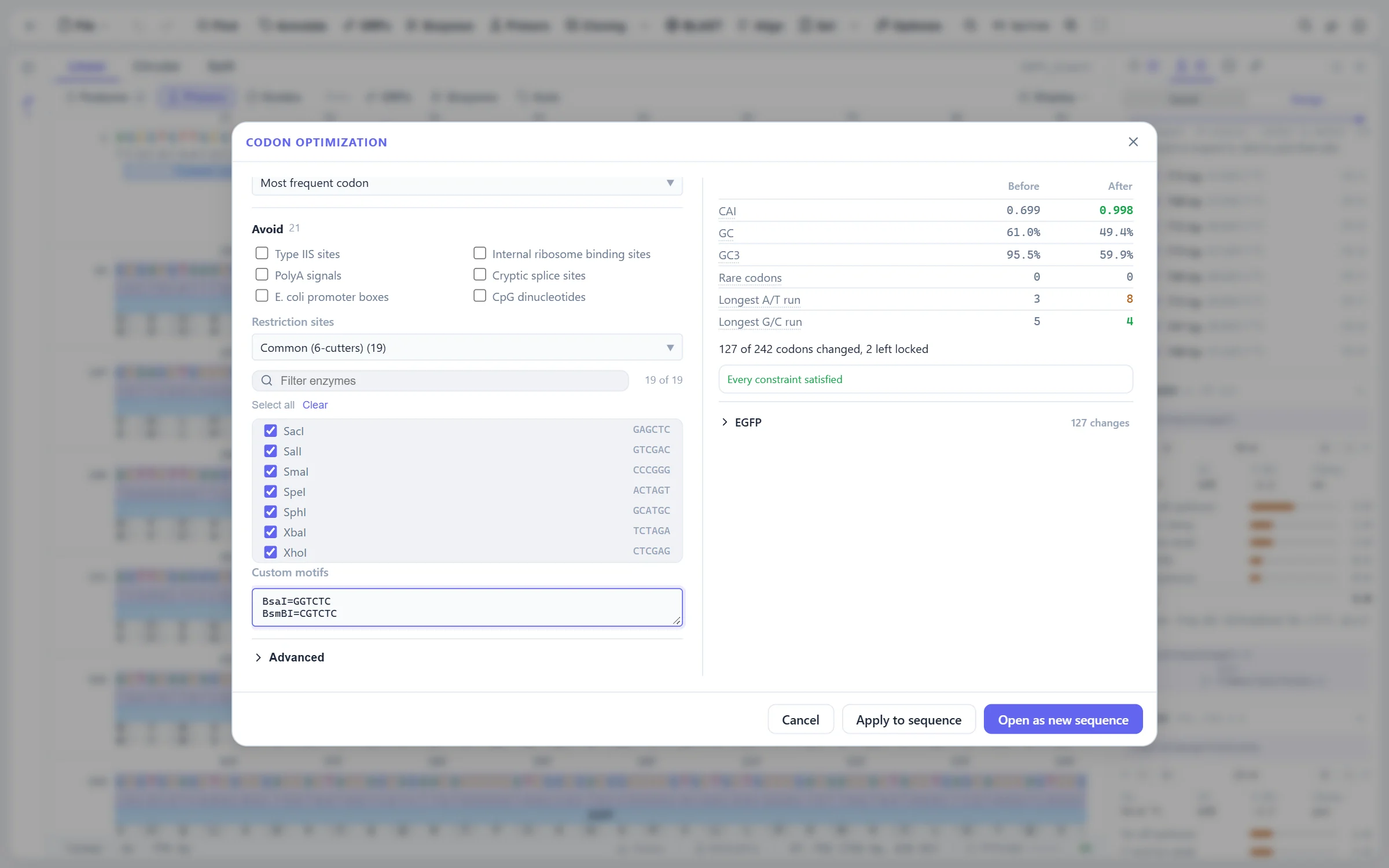Check E. coli promoter boxes
The image size is (1389, 868).
click(x=262, y=296)
